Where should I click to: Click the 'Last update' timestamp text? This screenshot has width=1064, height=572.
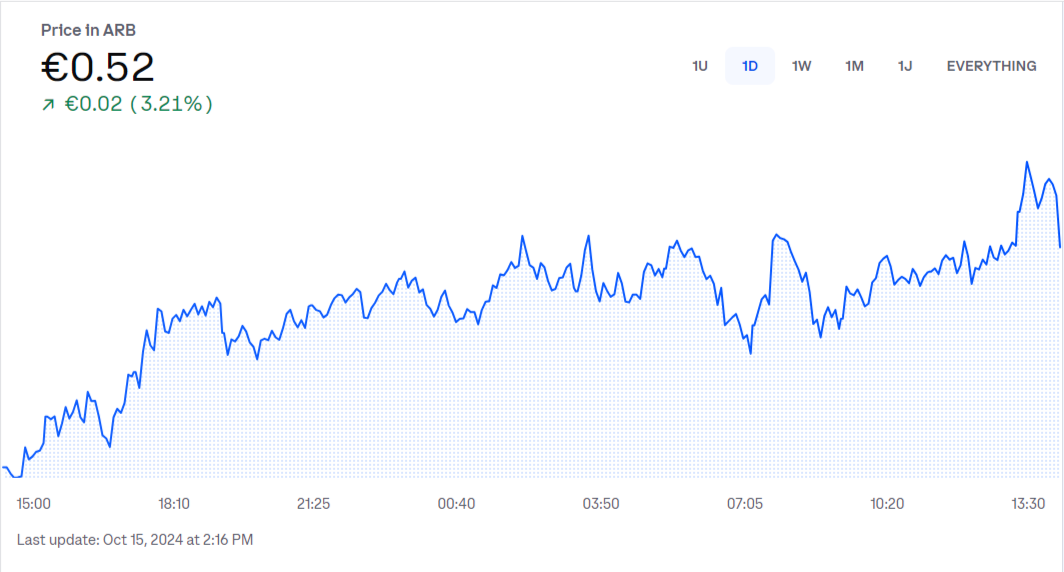135,540
